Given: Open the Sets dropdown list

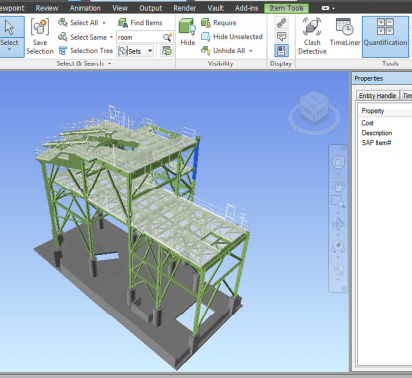Looking at the screenshot, I should 135,51.
